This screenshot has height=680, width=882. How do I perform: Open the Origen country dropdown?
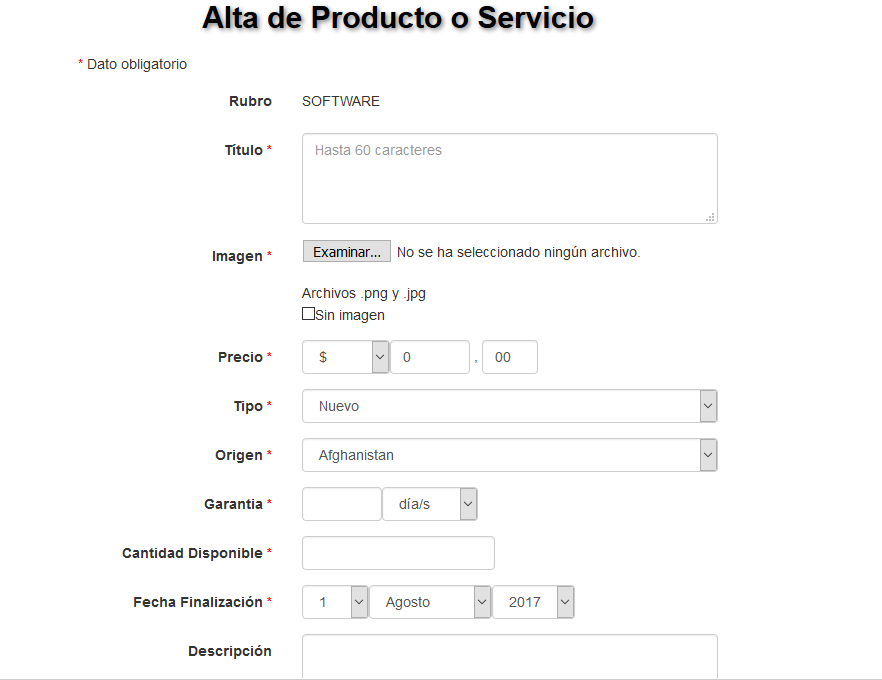510,454
